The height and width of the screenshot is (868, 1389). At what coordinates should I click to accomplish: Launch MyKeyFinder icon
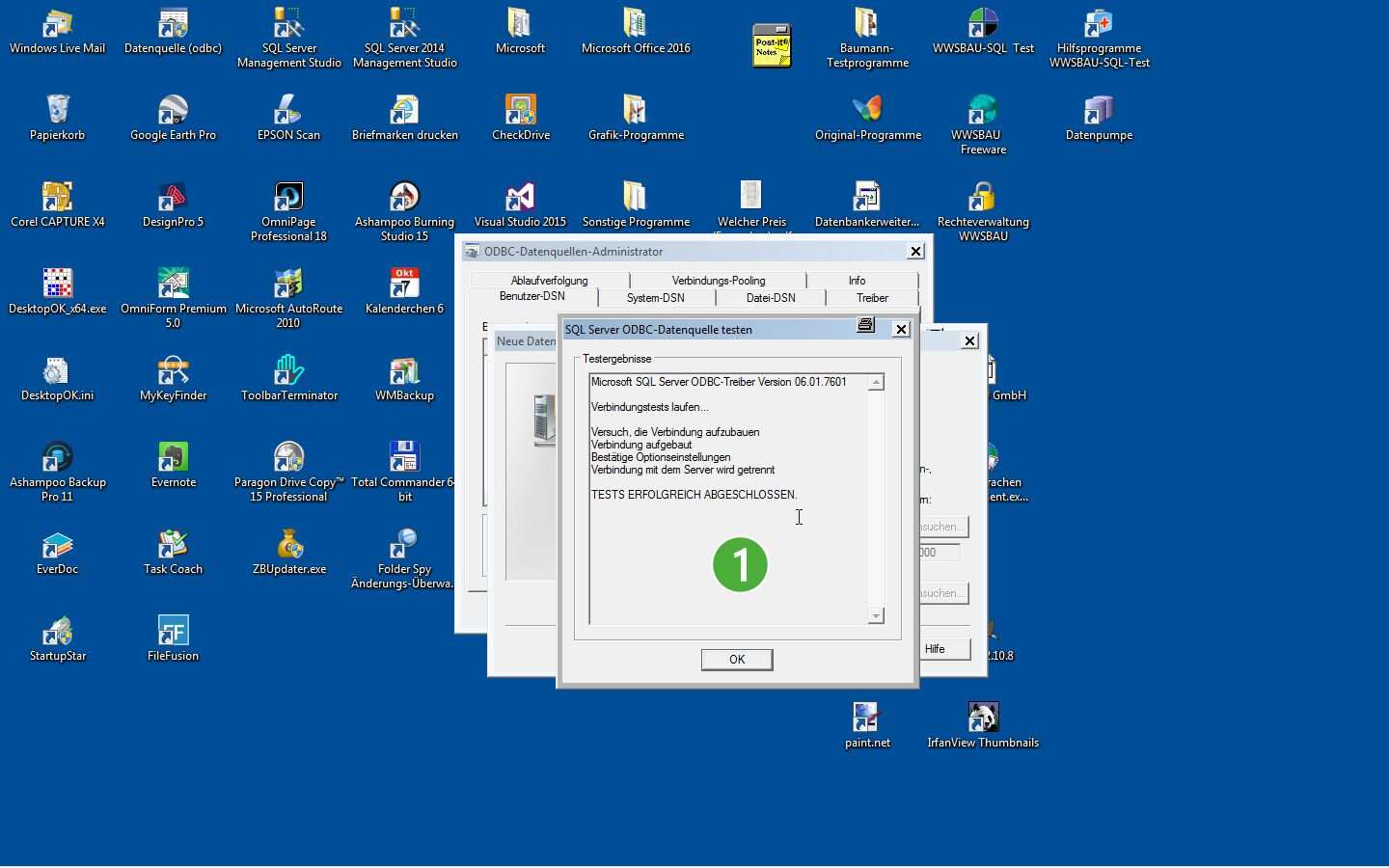174,379
